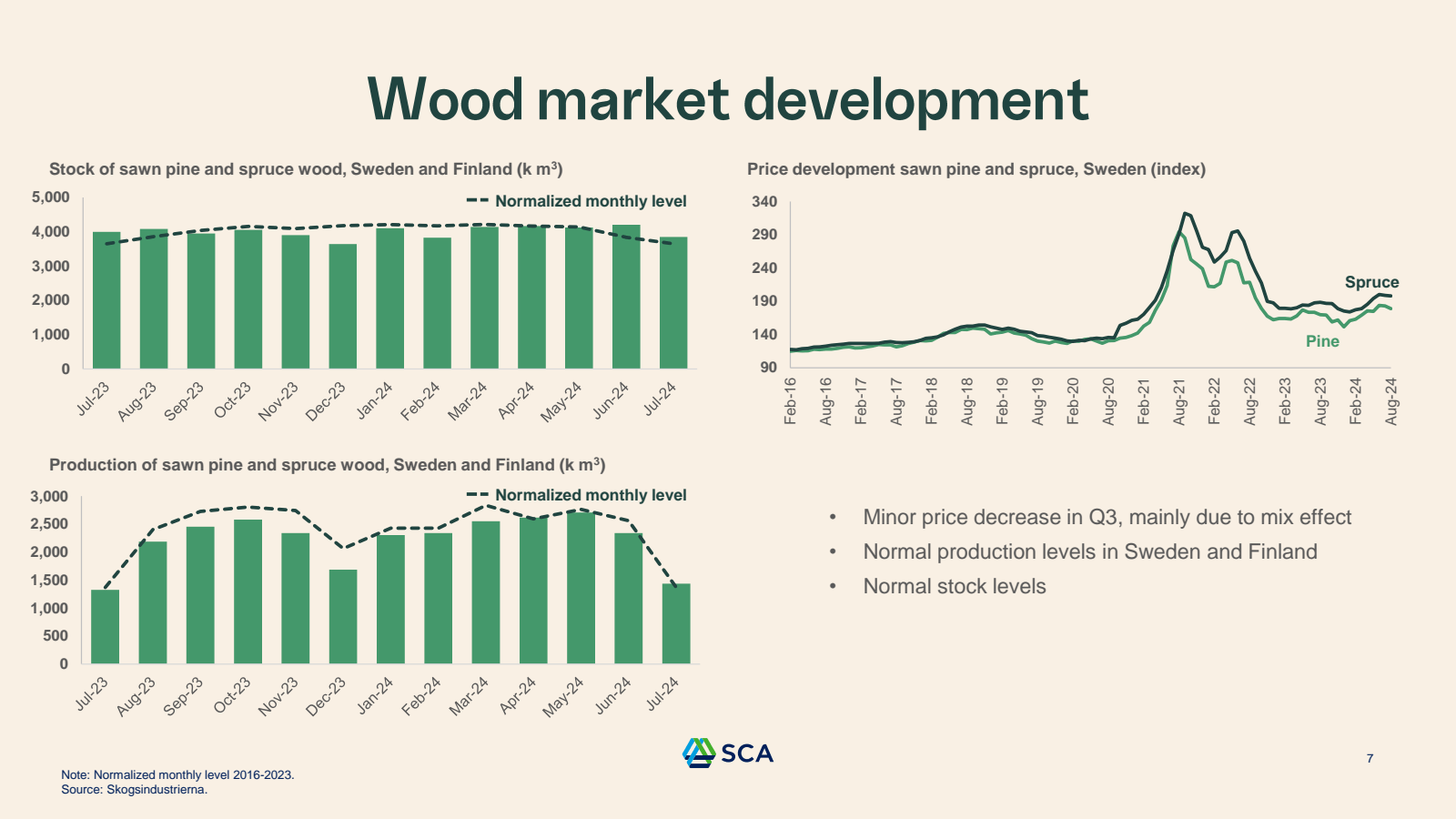This screenshot has width=1456, height=819.
Task: Click the 'May-24' label under the production chart
Action: (562, 697)
